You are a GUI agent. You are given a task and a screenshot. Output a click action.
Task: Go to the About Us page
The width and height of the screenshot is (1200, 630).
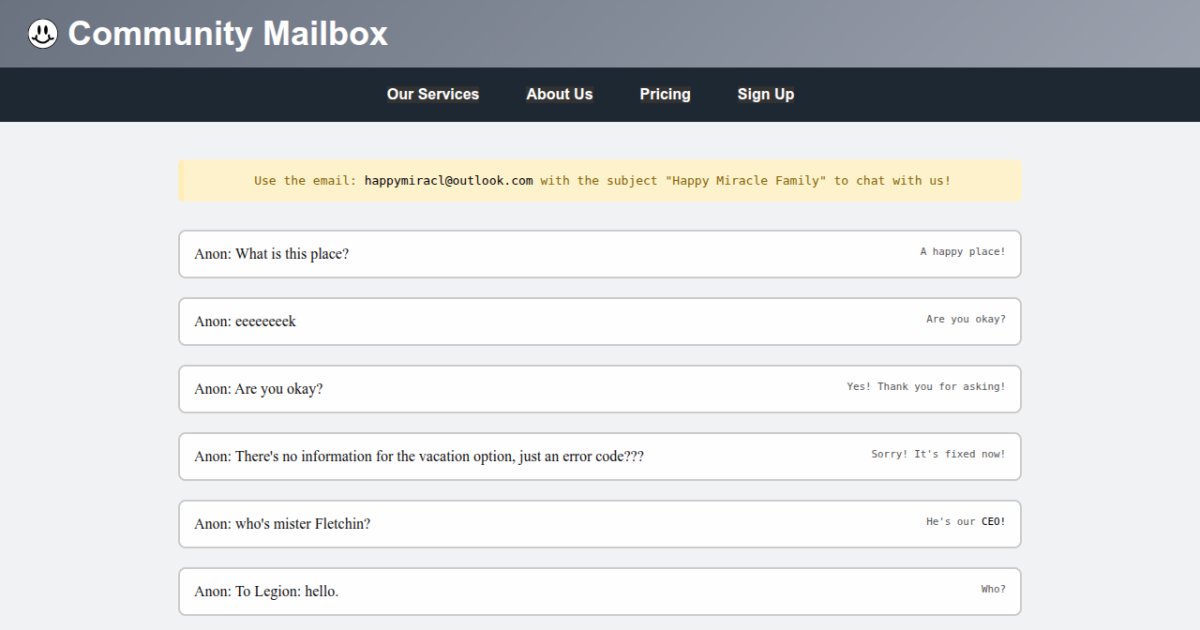560,94
